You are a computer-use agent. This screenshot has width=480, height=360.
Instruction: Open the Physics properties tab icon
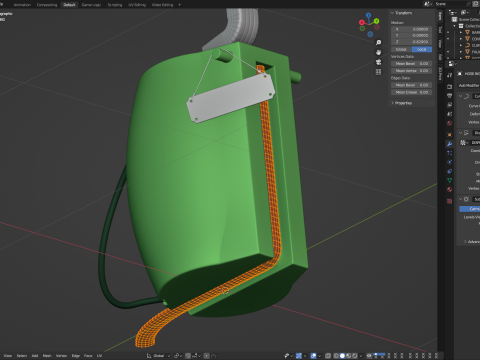point(450,162)
